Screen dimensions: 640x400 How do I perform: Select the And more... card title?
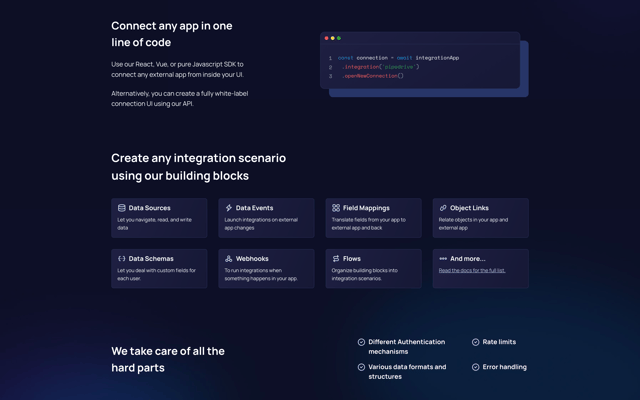click(468, 258)
